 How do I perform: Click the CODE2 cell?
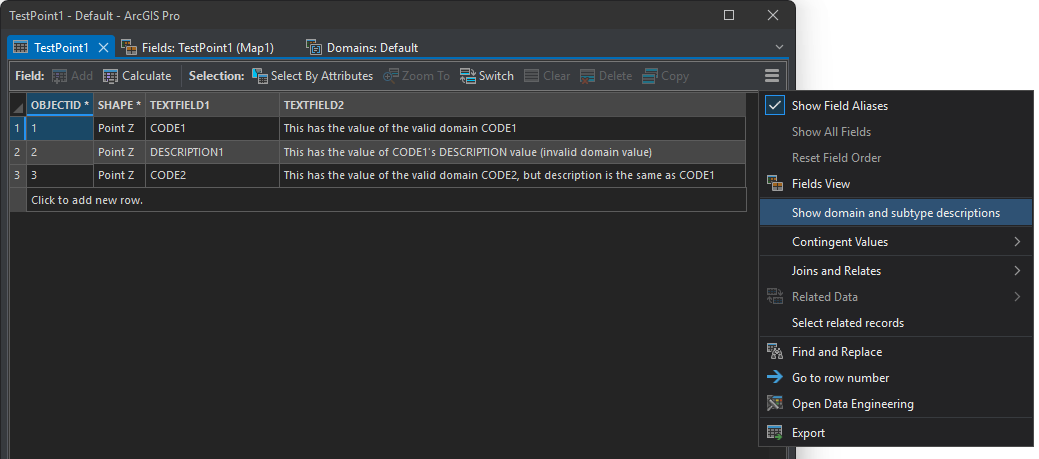pos(212,176)
